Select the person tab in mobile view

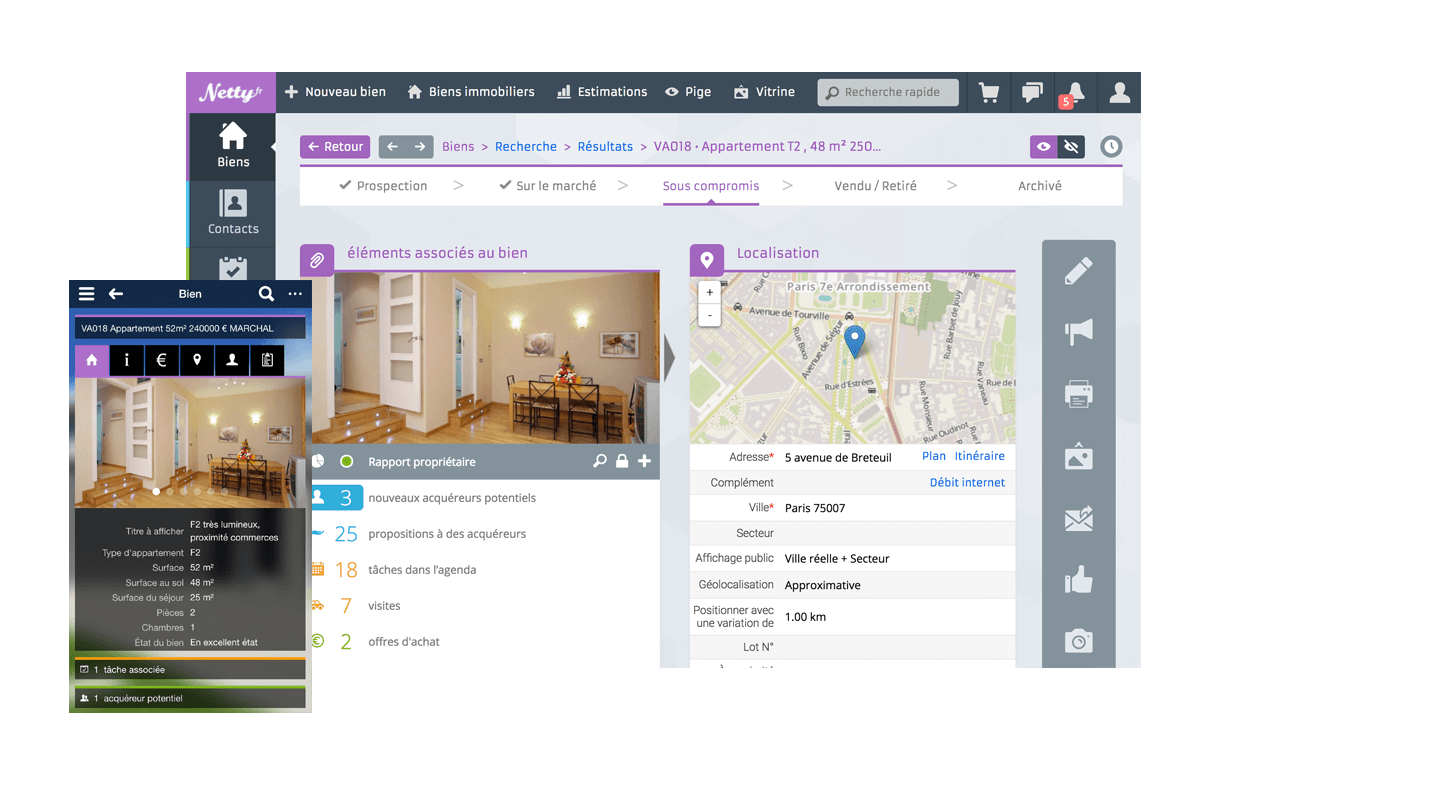click(232, 360)
